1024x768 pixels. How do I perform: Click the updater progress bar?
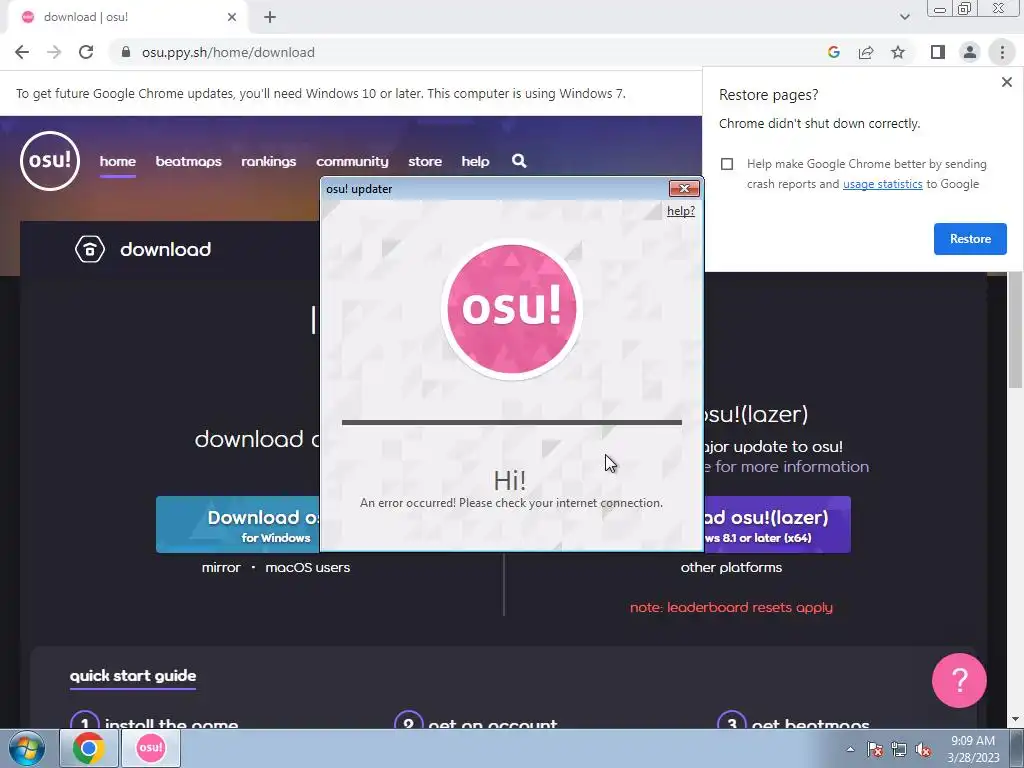[x=511, y=423]
